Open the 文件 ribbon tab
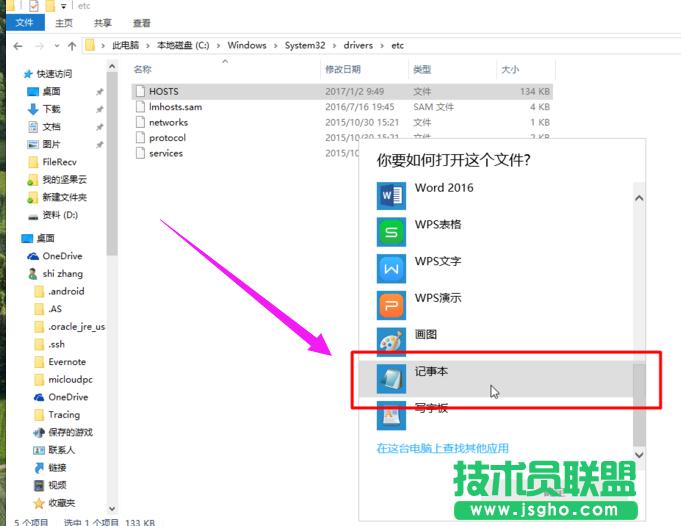681x526 pixels. (x=24, y=22)
